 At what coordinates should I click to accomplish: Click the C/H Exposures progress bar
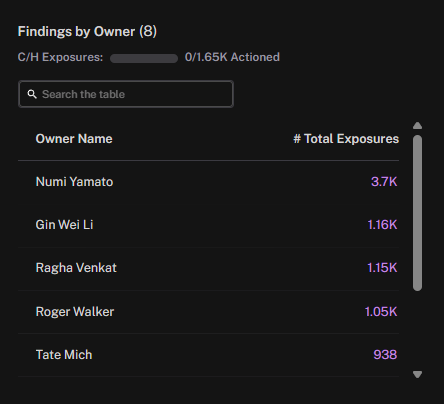(144, 58)
